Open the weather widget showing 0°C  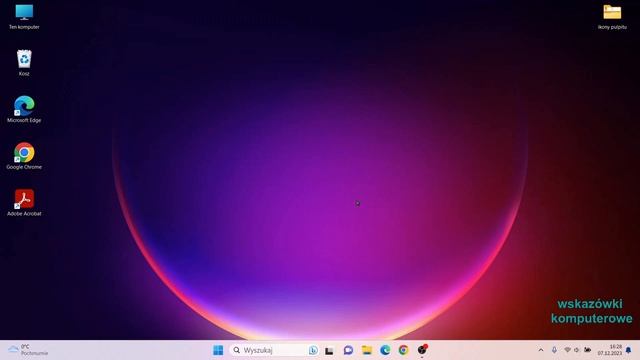(x=28, y=350)
